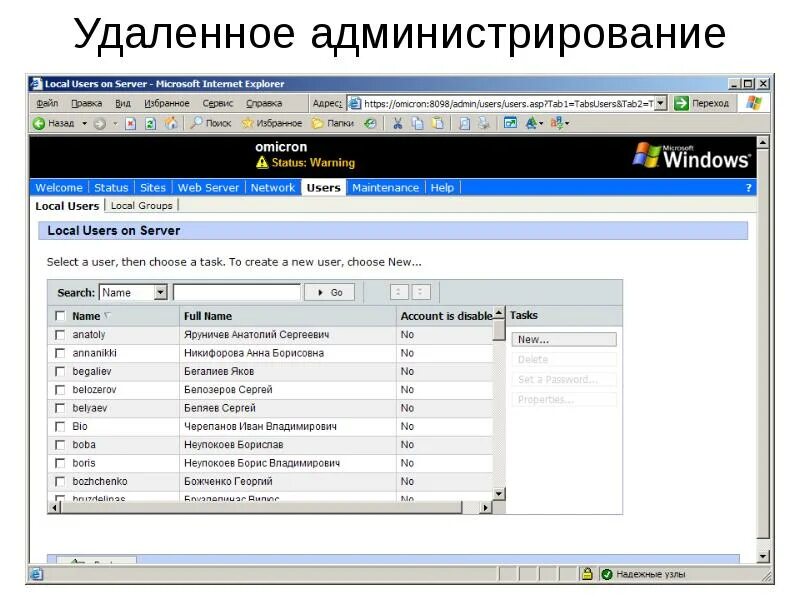Click the Переход go arrow icon
This screenshot has height=600, width=800.
coord(681,104)
